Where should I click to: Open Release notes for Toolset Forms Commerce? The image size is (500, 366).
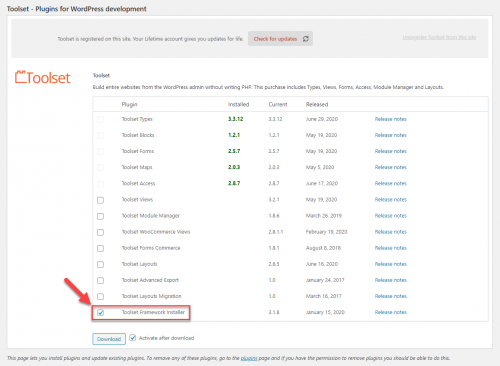391,248
